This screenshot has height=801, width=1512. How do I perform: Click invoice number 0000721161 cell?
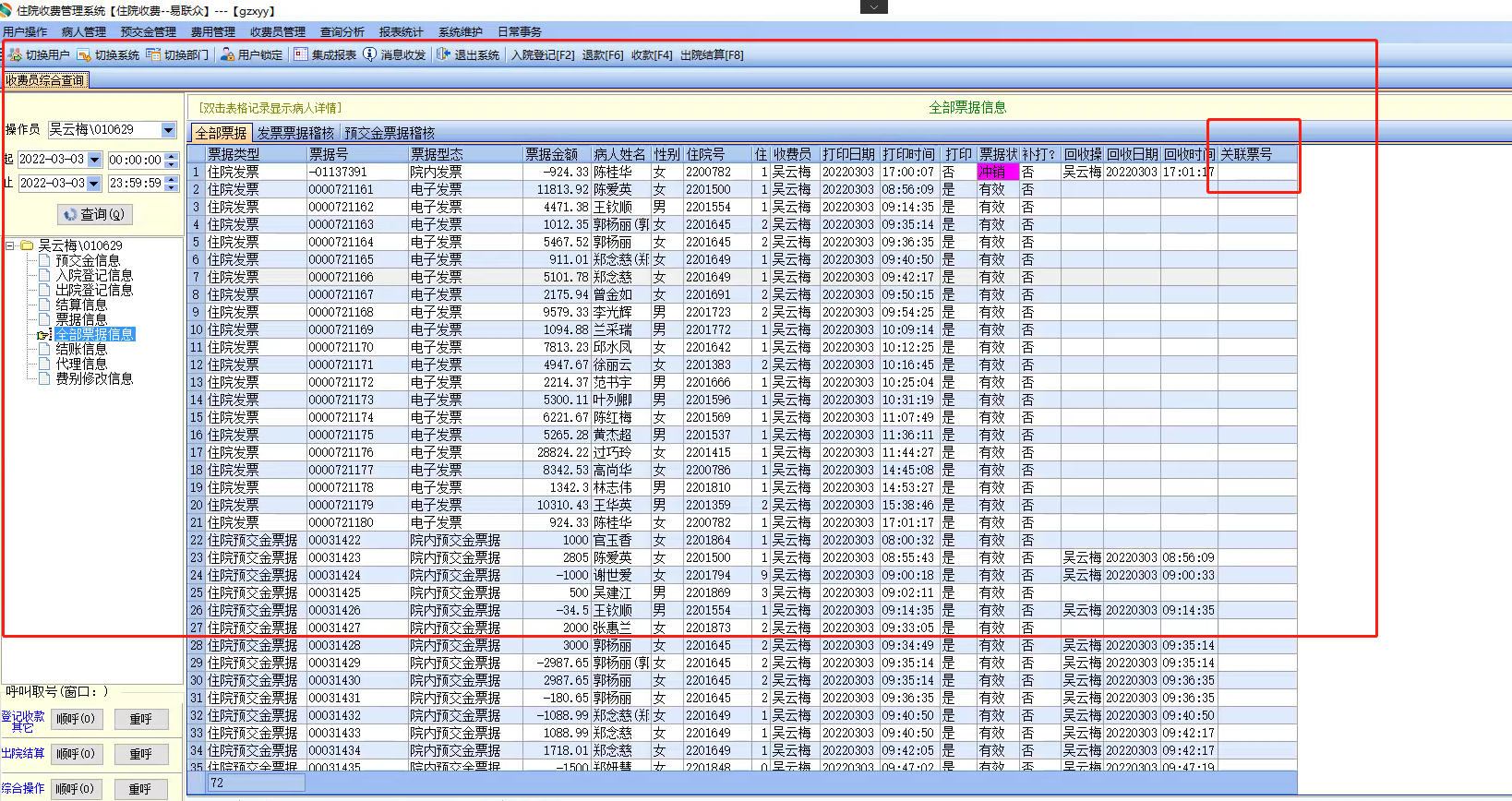point(357,189)
